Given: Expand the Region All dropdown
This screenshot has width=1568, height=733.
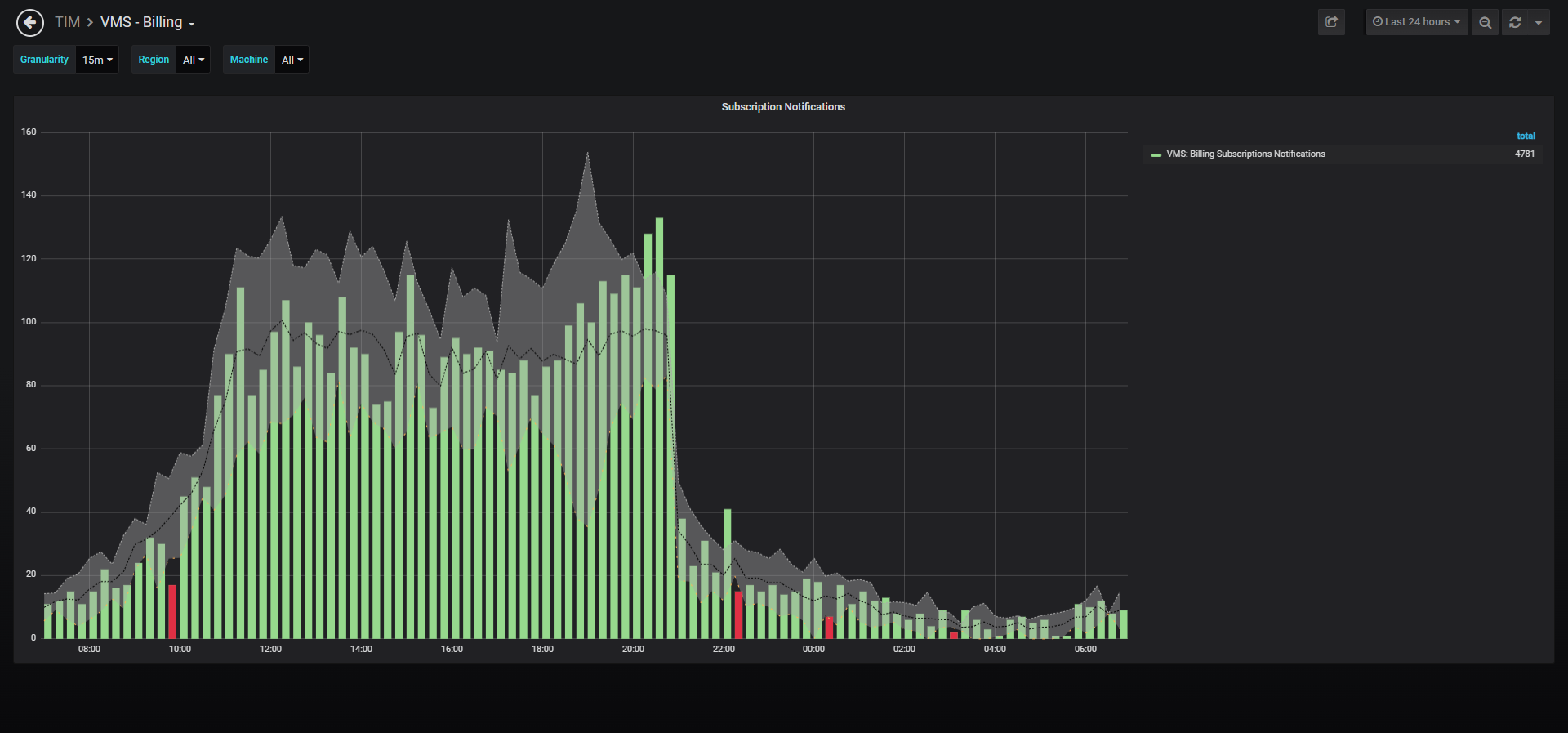Looking at the screenshot, I should point(194,60).
